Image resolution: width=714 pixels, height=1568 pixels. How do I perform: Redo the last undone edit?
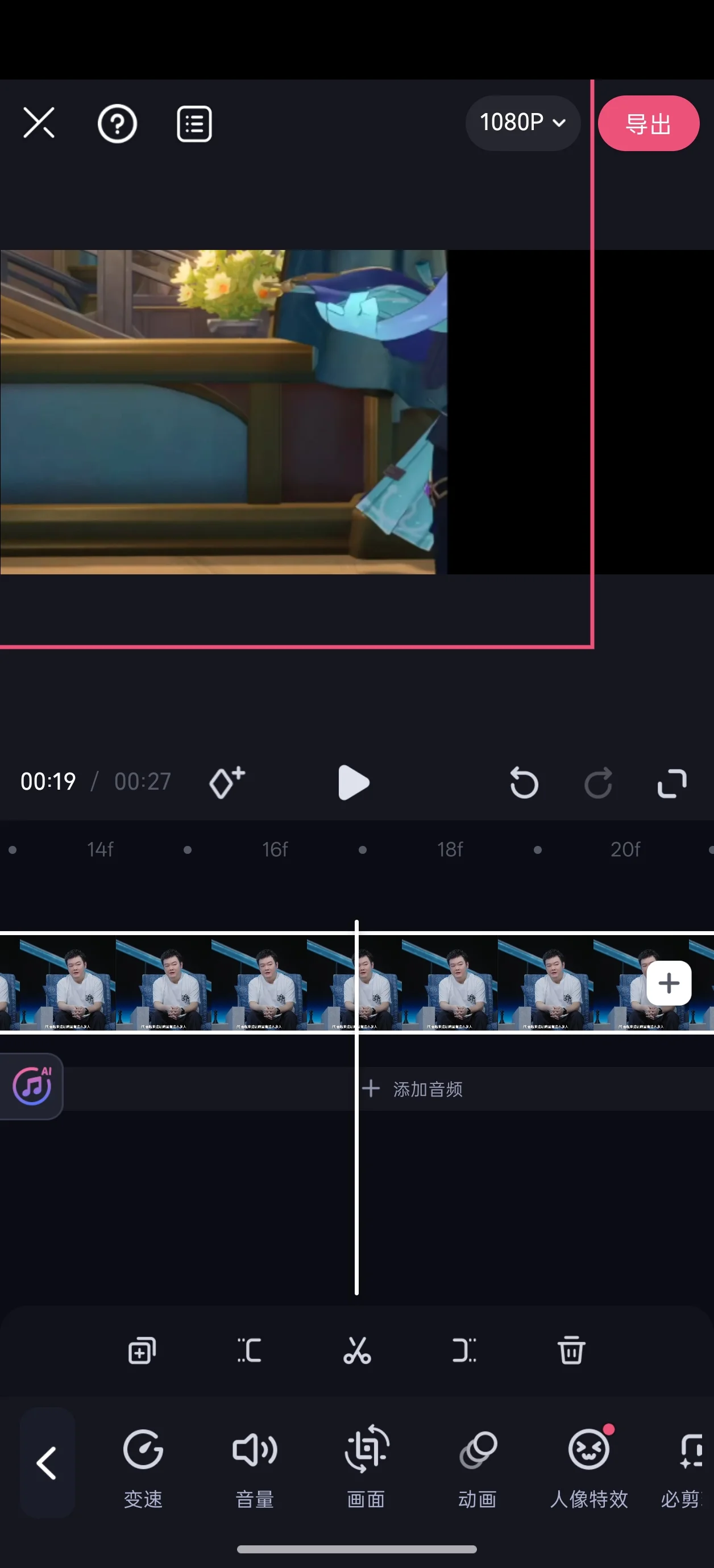(598, 783)
